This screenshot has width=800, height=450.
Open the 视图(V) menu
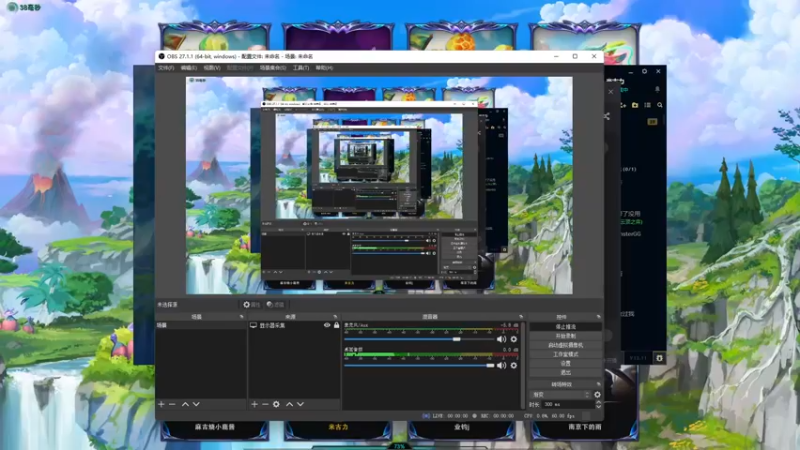coord(212,68)
